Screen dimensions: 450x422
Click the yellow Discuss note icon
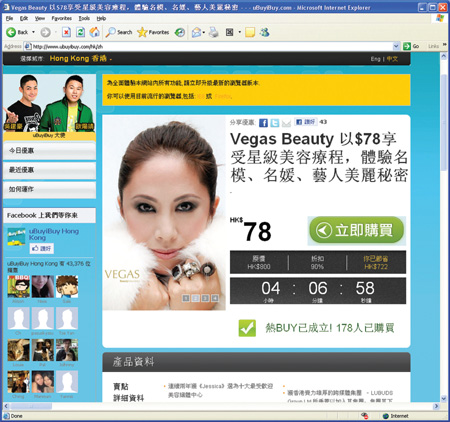tap(250, 32)
